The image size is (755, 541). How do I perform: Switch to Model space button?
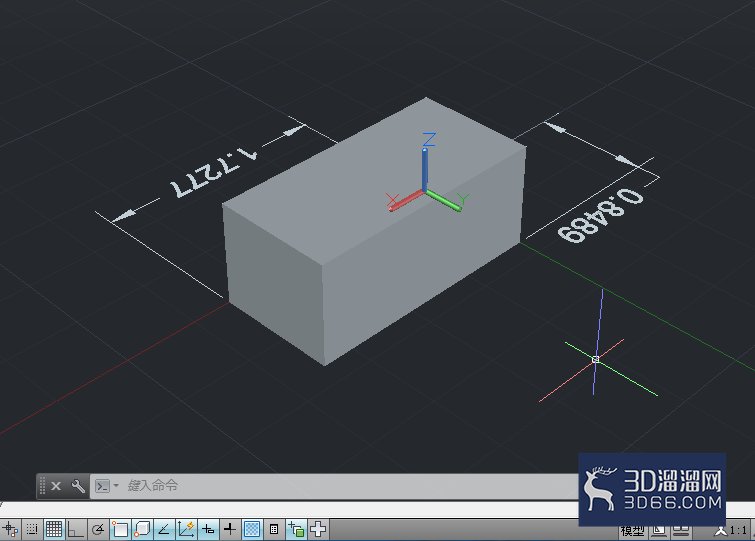click(632, 531)
